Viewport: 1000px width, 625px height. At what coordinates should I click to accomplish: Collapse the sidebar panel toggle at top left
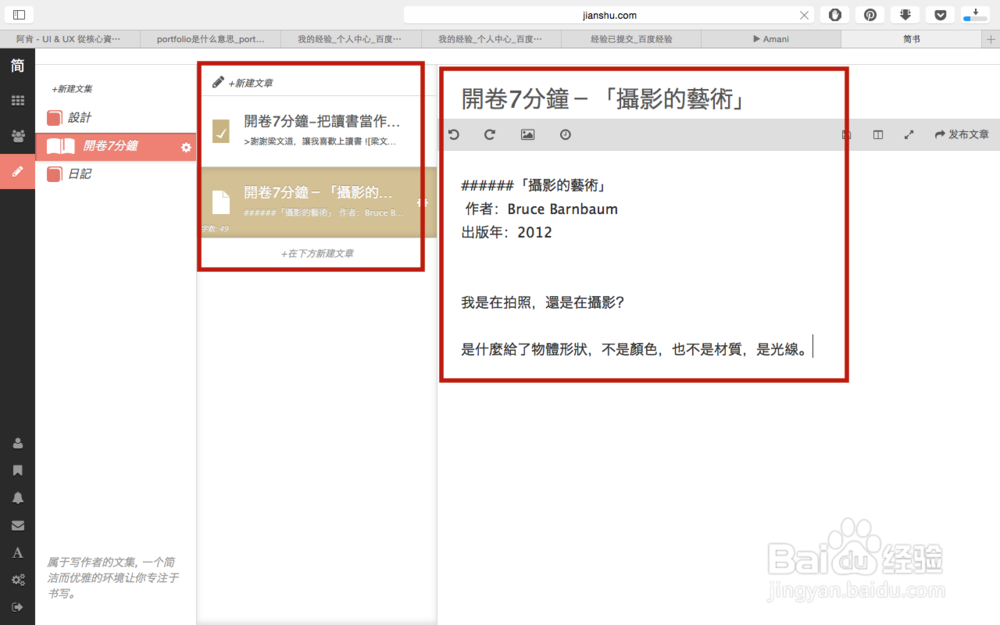coord(17,15)
